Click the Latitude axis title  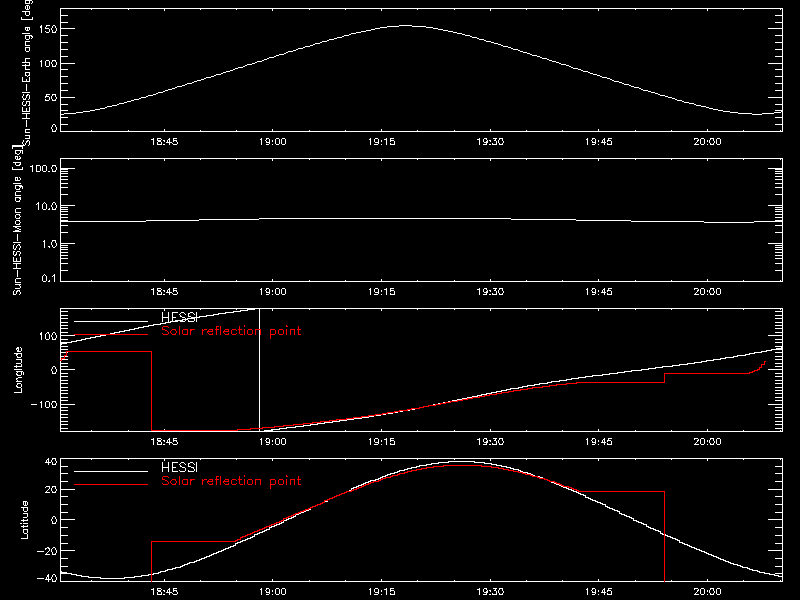(x=24, y=520)
